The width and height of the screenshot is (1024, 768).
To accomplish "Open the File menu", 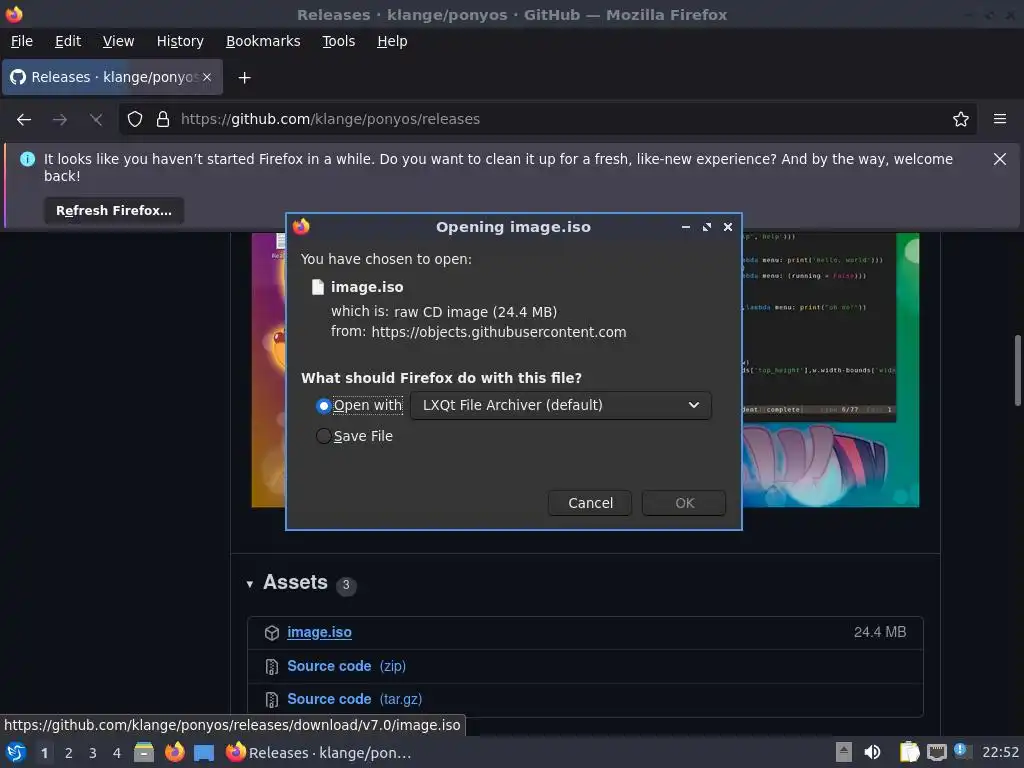I will click(22, 41).
